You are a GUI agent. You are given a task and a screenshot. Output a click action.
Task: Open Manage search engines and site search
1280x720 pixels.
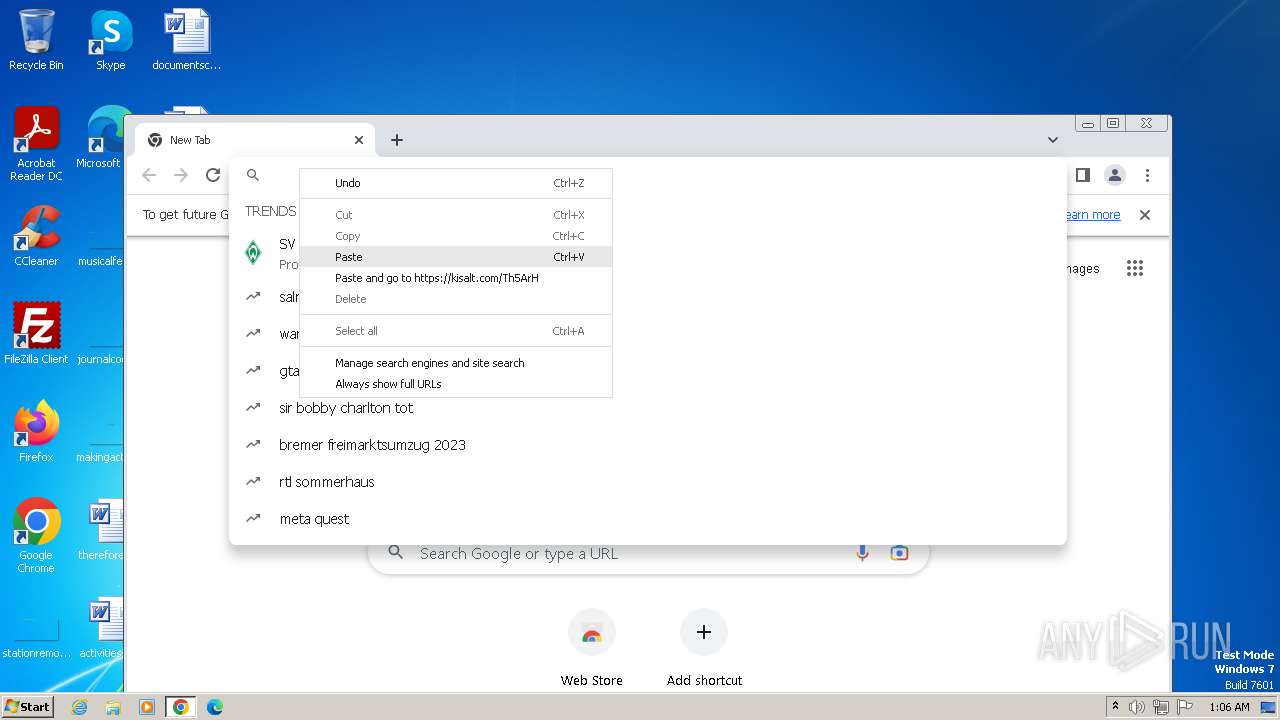(456, 363)
